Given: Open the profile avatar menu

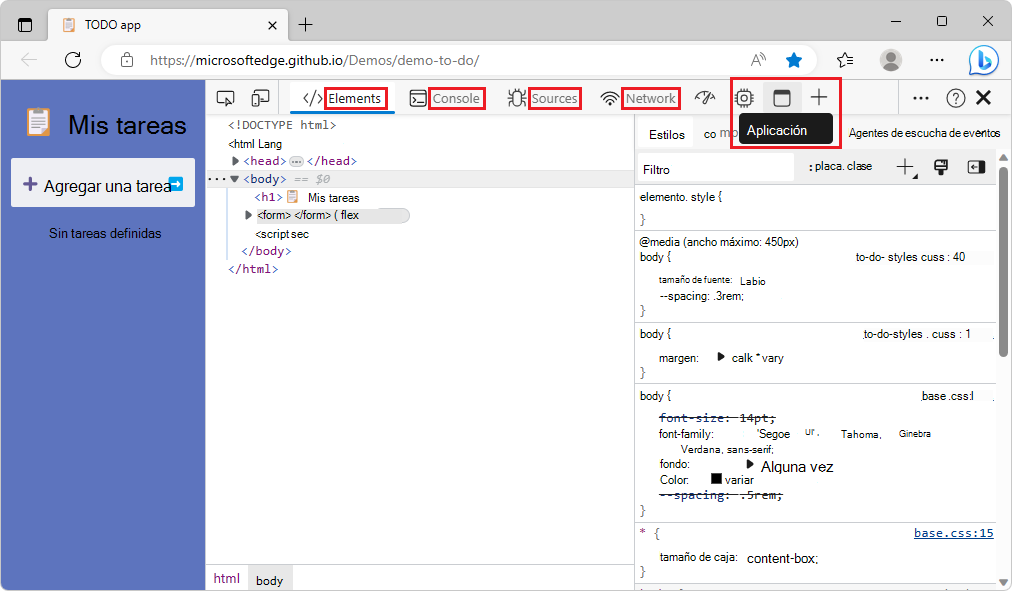Looking at the screenshot, I should click(x=891, y=60).
